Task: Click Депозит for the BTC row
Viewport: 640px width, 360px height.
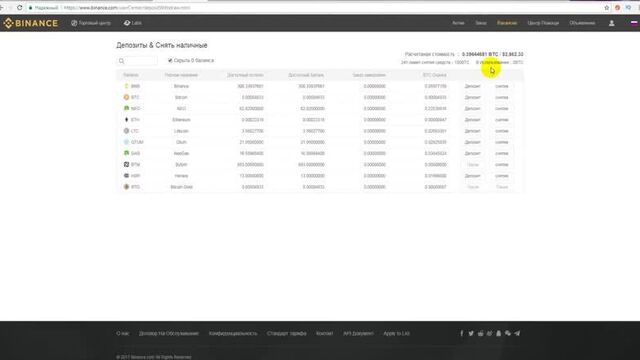Action: click(473, 98)
